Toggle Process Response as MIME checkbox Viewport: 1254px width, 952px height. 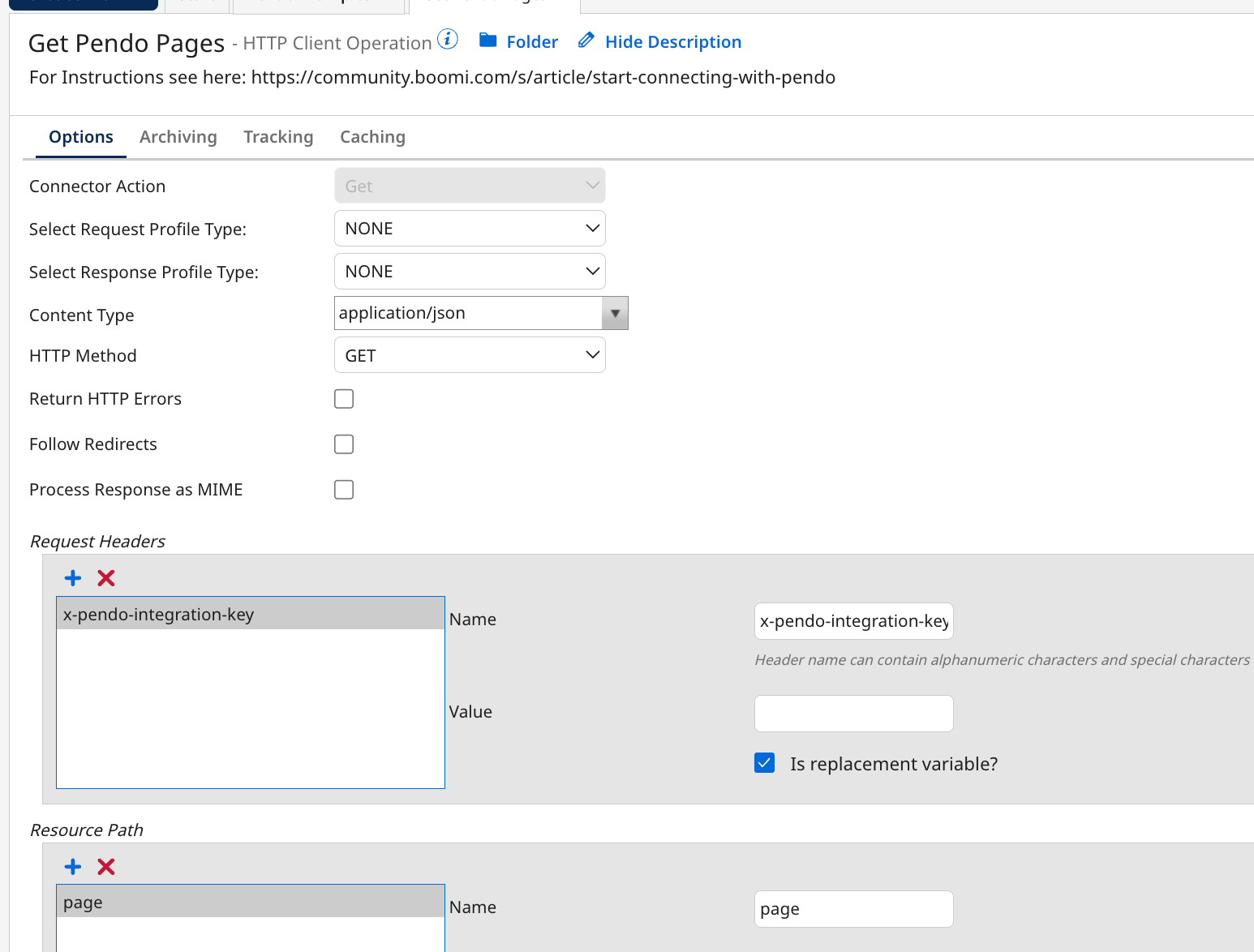tap(344, 490)
